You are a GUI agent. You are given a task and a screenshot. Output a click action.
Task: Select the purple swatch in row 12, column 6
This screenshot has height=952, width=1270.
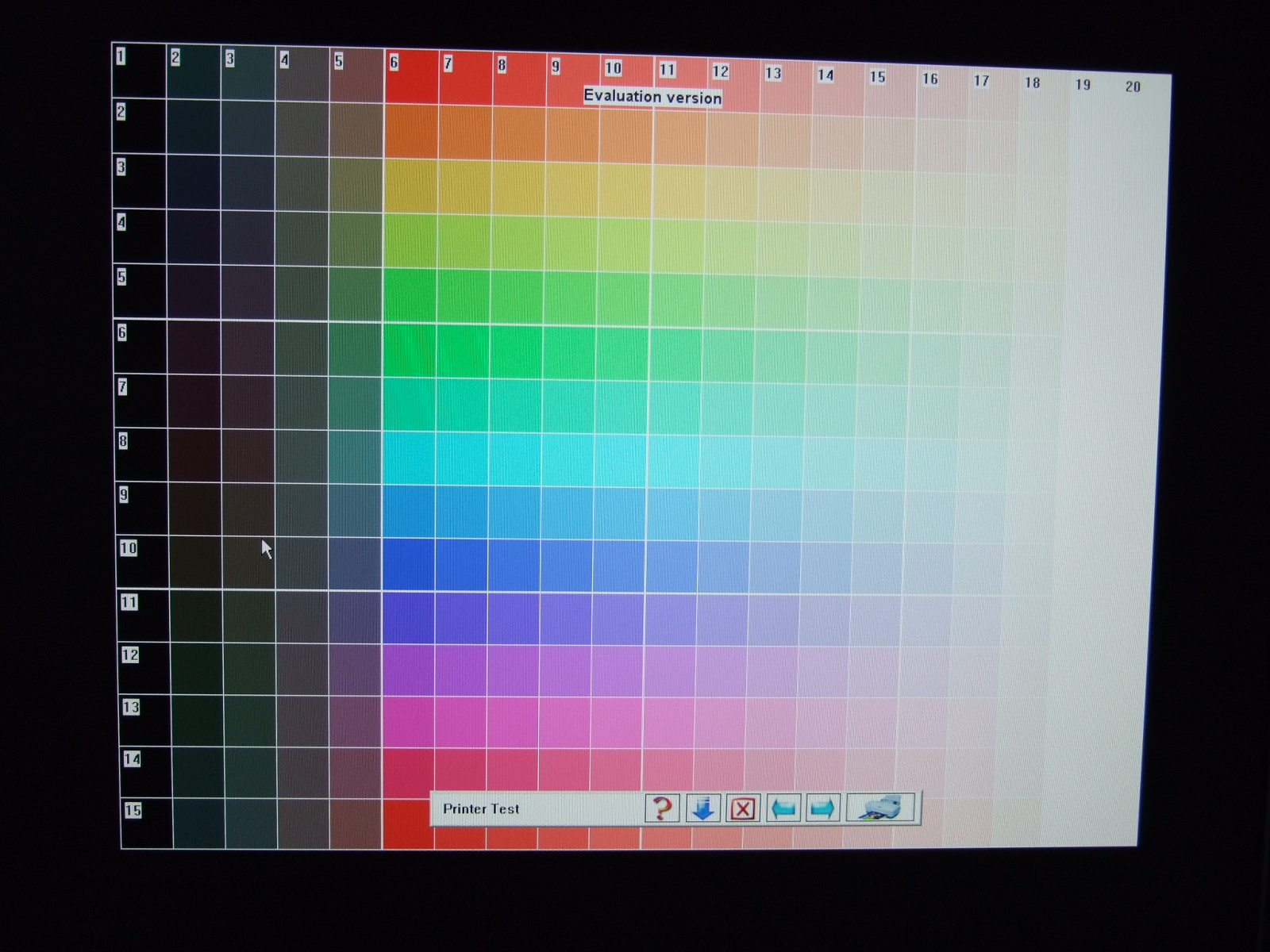click(408, 670)
